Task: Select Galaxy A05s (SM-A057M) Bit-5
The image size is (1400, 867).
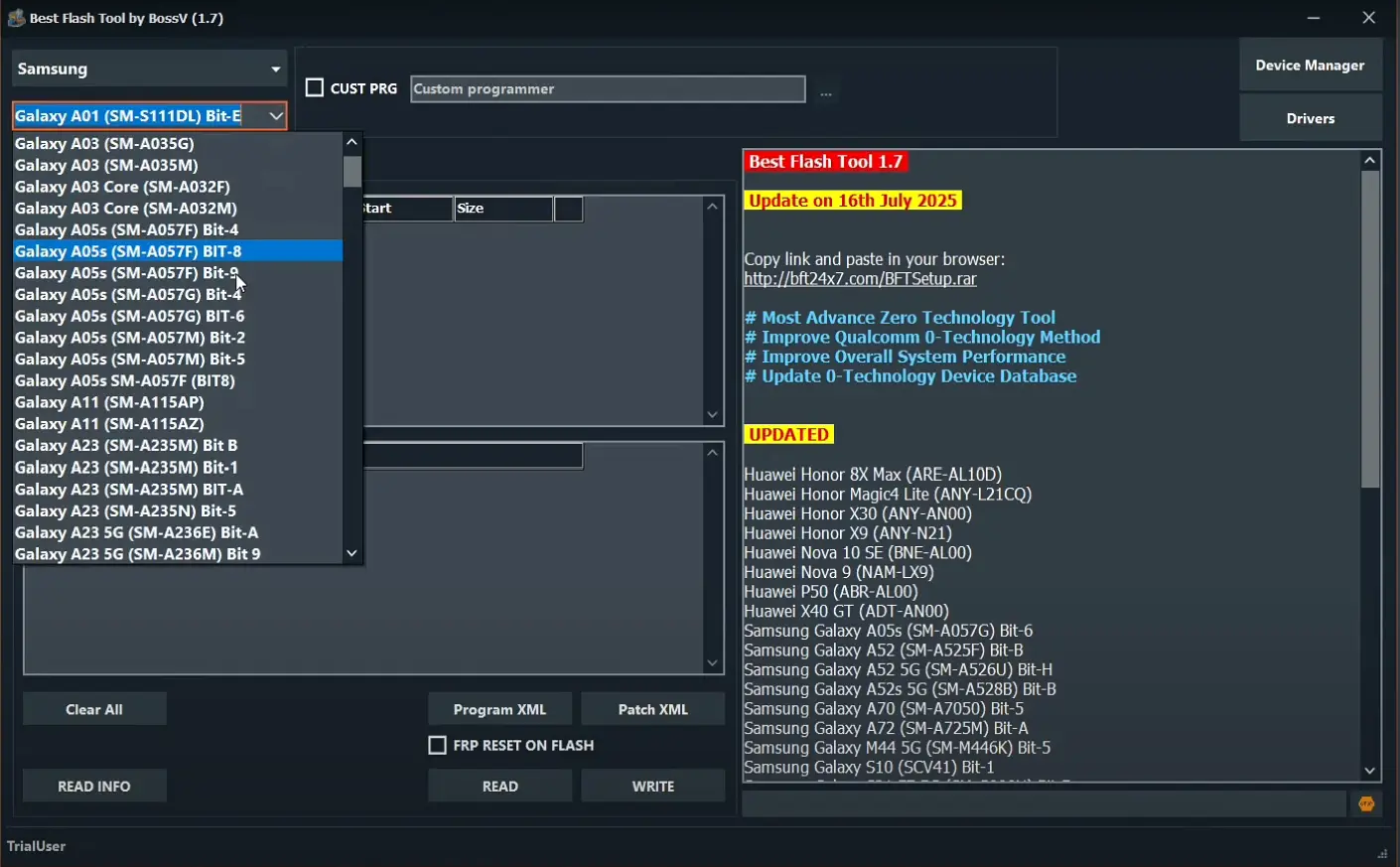Action: (x=178, y=360)
